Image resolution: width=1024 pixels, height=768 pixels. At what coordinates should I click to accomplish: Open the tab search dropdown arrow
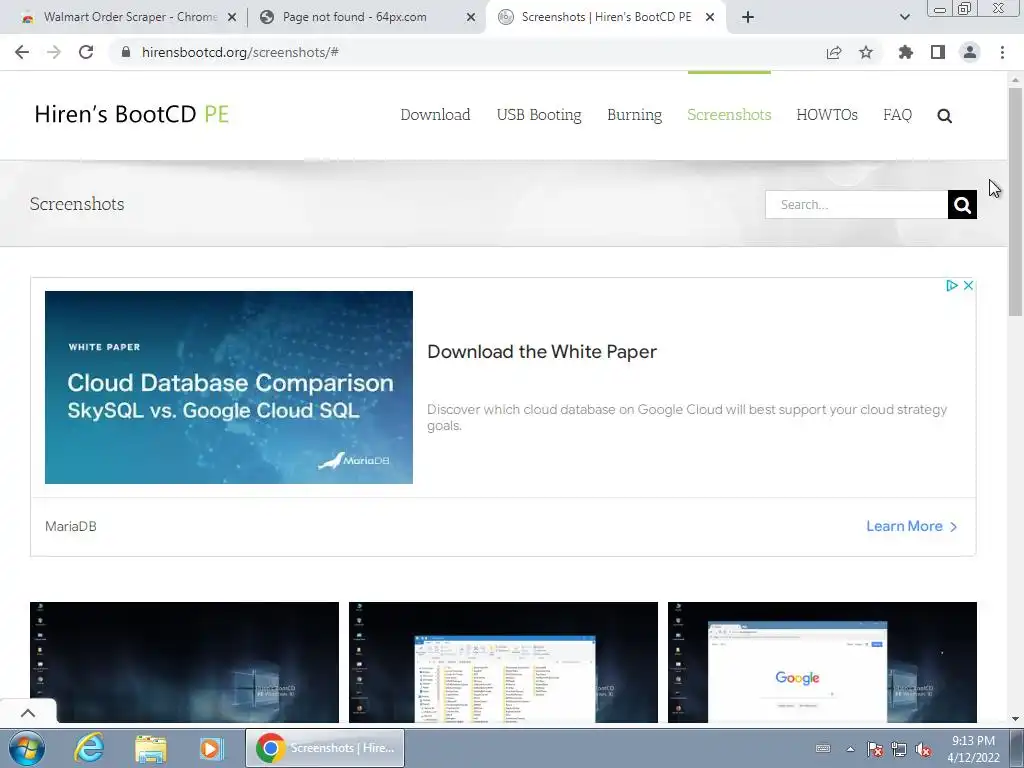(x=904, y=18)
